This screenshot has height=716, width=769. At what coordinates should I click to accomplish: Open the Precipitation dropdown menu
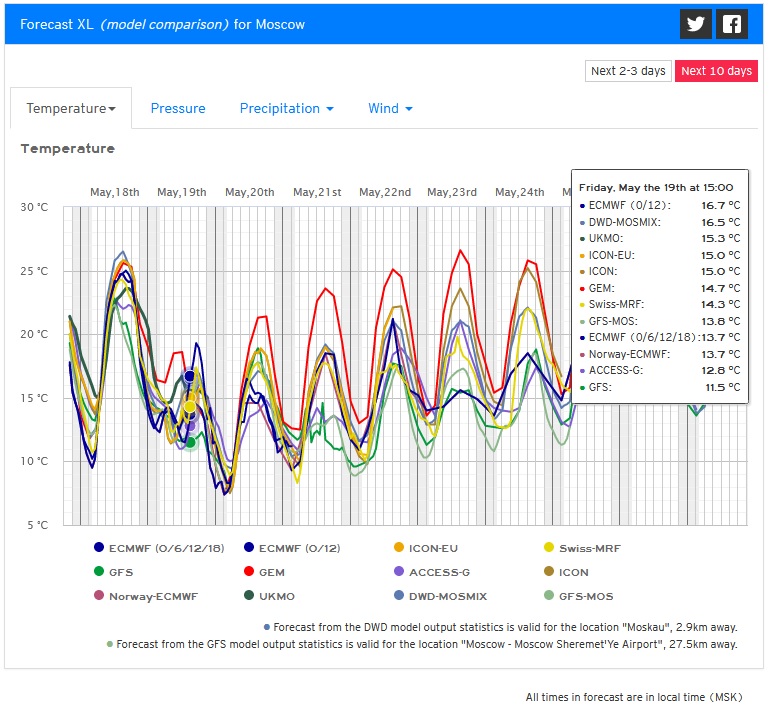pos(286,108)
